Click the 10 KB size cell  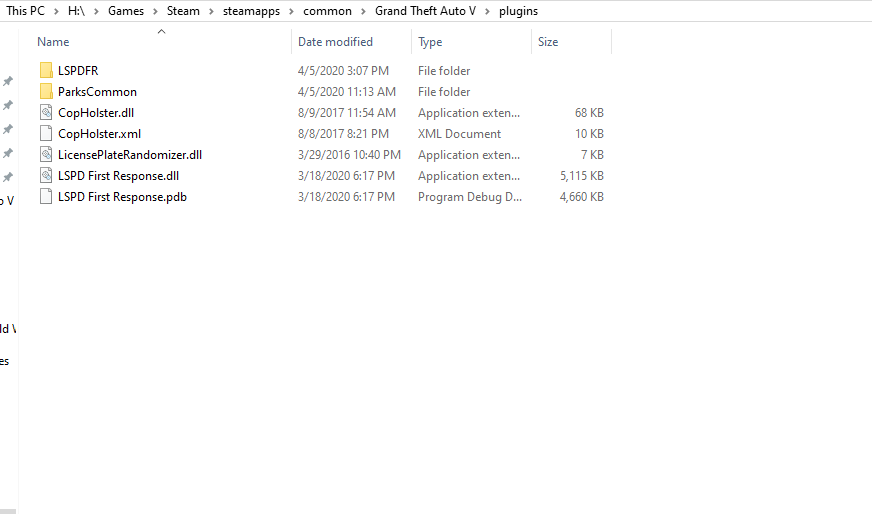click(589, 134)
